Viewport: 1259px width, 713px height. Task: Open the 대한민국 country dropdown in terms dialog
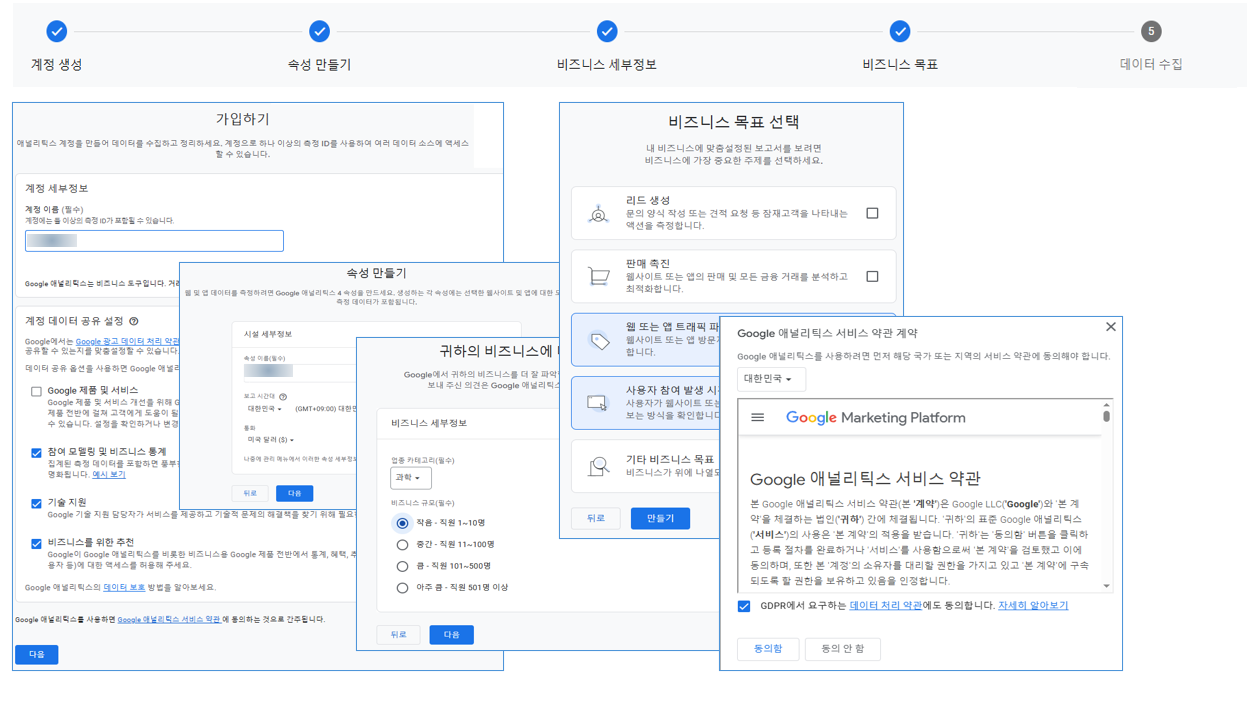(771, 379)
